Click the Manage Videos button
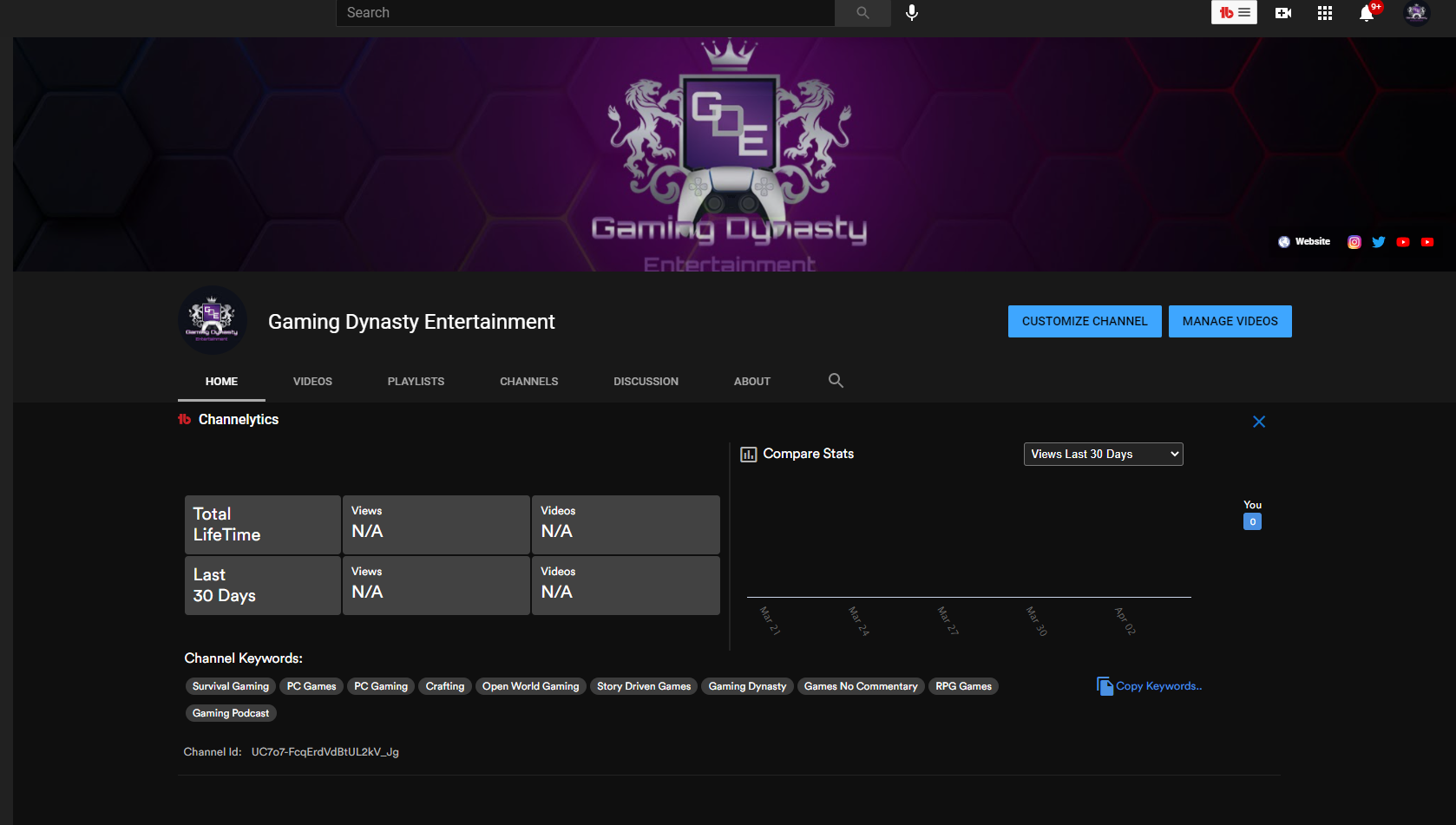 (1230, 321)
